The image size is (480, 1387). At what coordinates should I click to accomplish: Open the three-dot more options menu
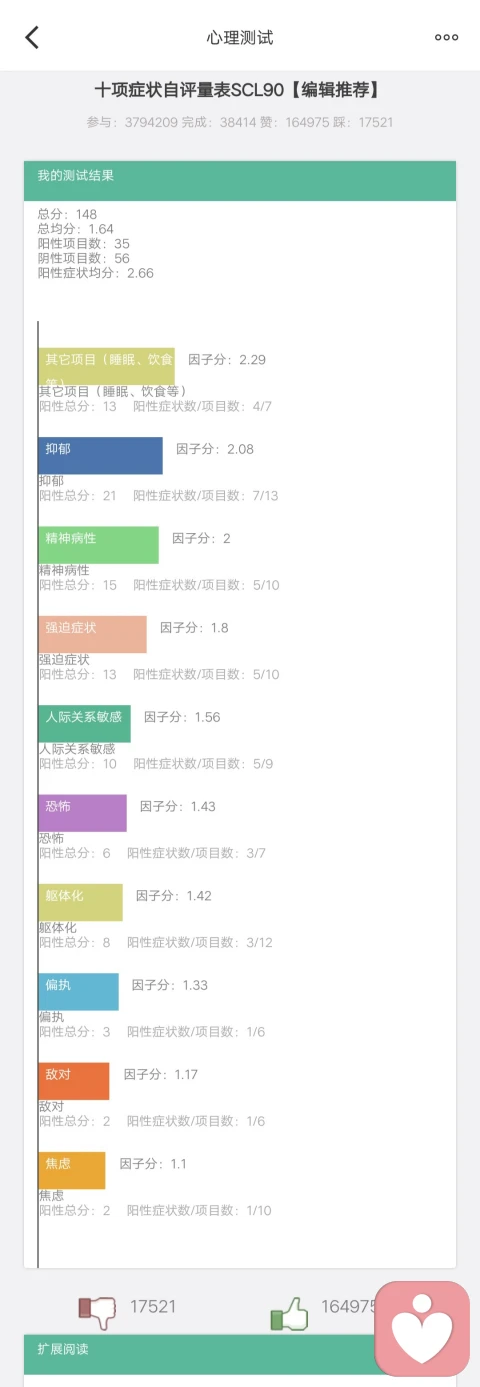446,37
